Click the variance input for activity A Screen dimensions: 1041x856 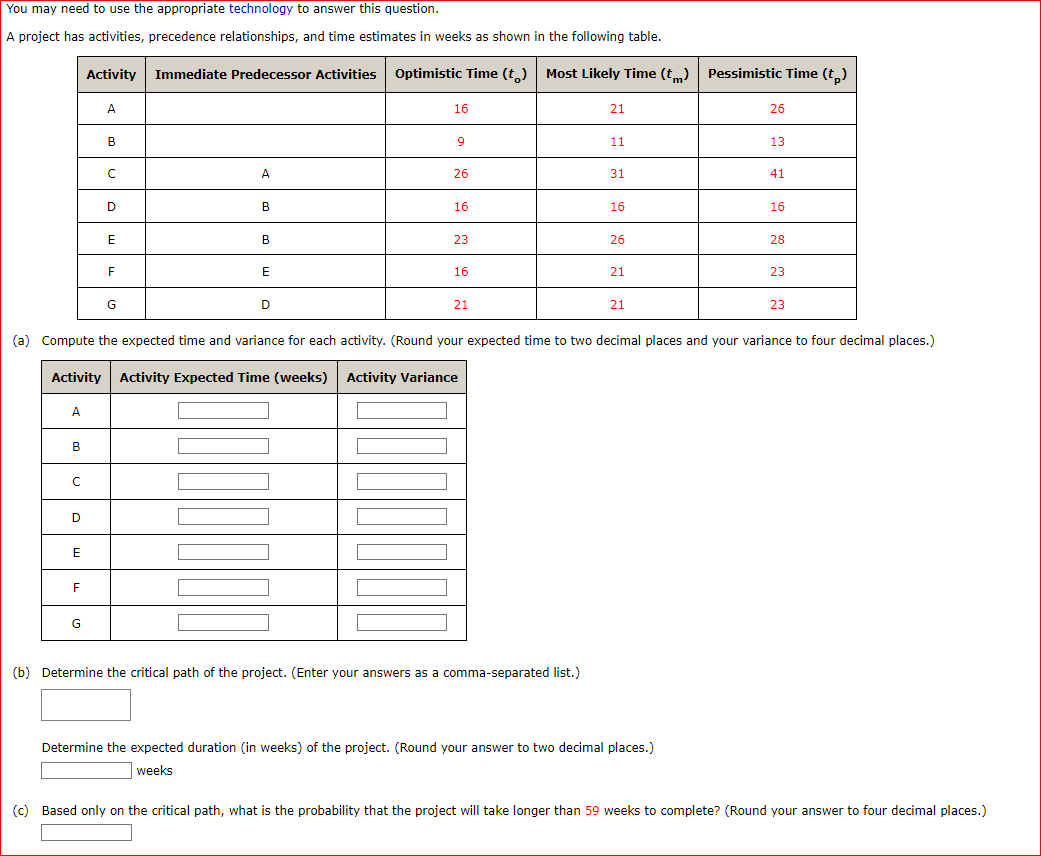click(x=401, y=410)
